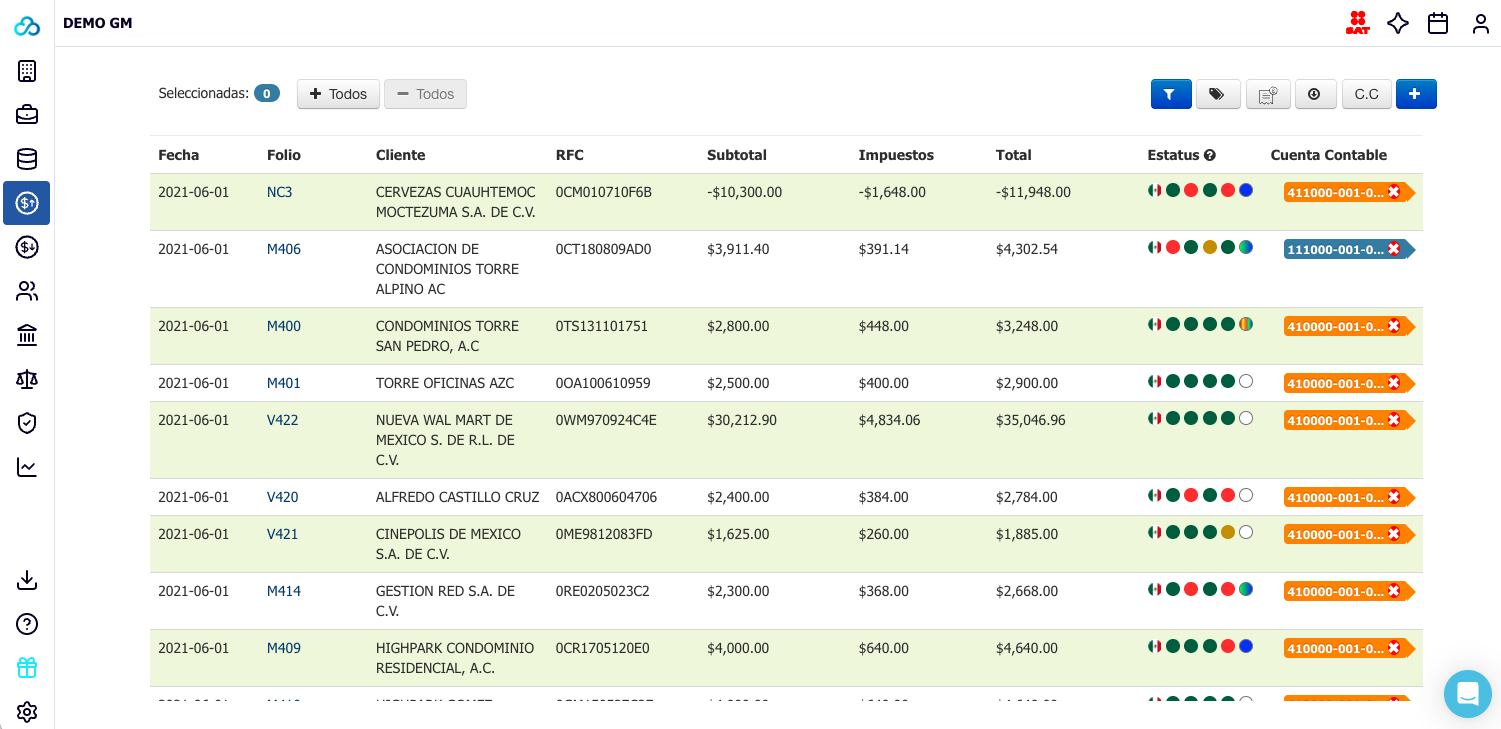The width and height of the screenshot is (1501, 729).
Task: Click the price tags toolbar button
Action: (1217, 94)
